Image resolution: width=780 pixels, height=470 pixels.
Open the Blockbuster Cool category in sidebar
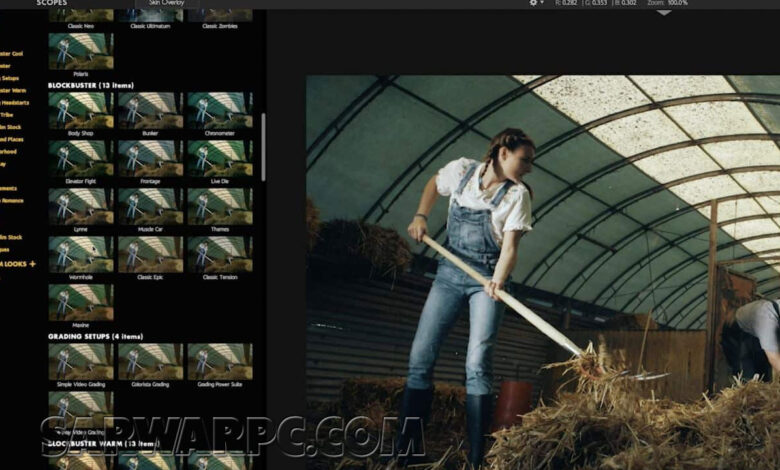pyautogui.click(x=11, y=54)
